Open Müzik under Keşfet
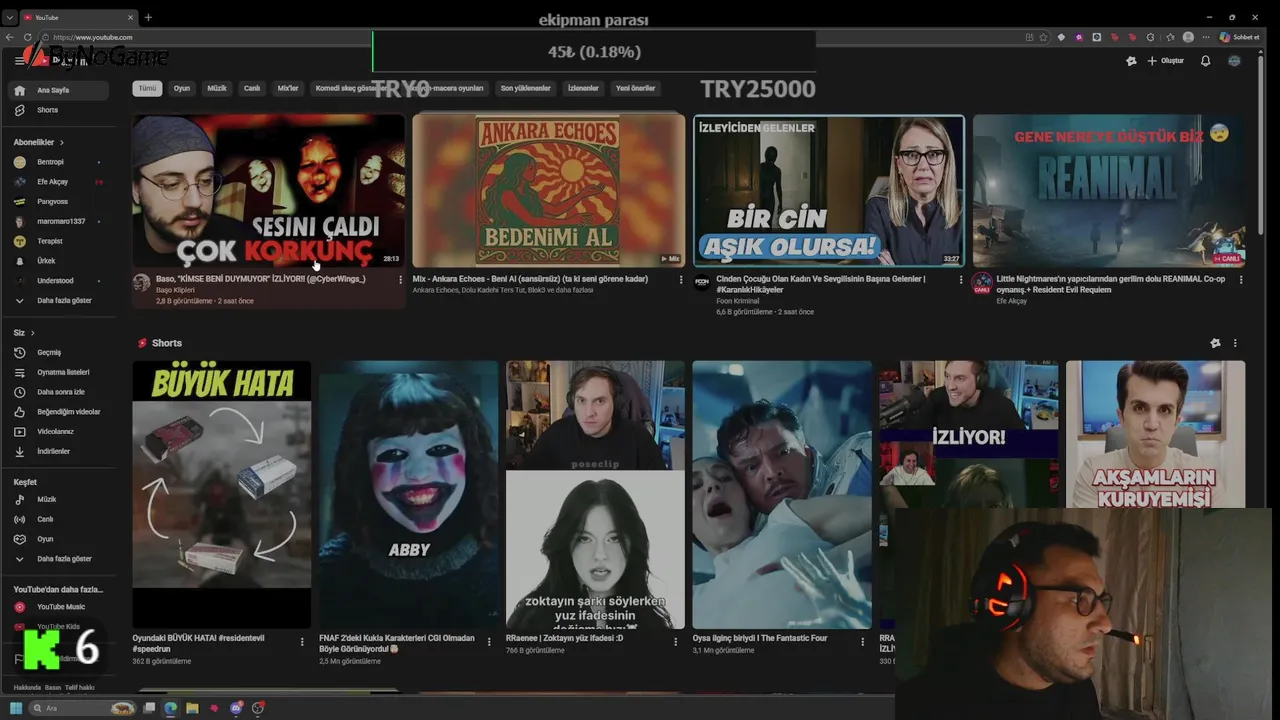The image size is (1280, 720). click(58, 499)
